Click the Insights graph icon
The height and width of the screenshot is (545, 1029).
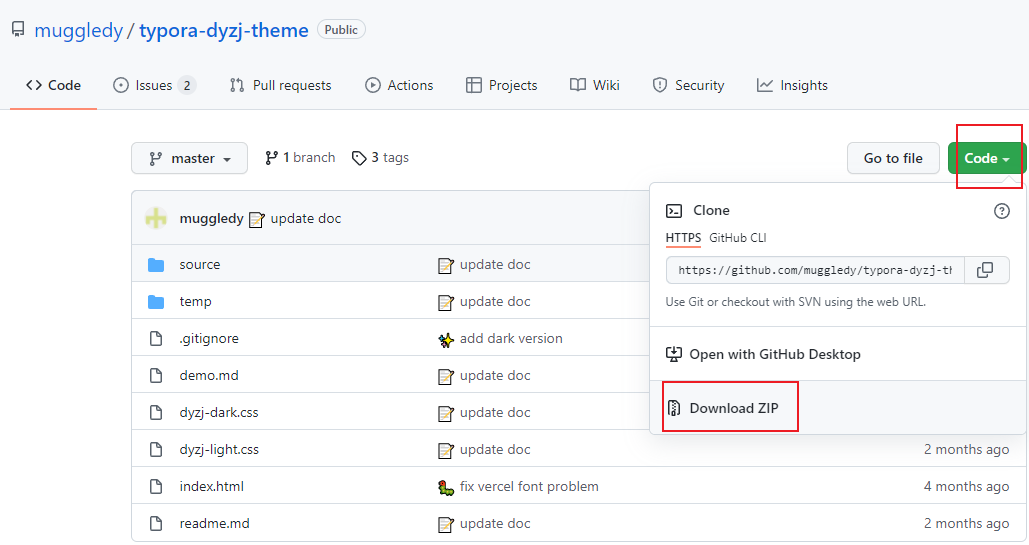coord(765,85)
